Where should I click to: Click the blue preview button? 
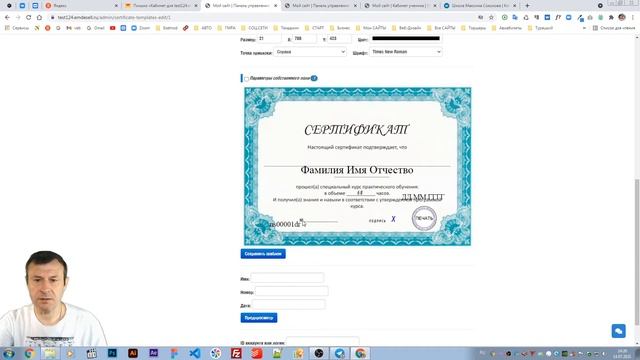click(x=259, y=318)
